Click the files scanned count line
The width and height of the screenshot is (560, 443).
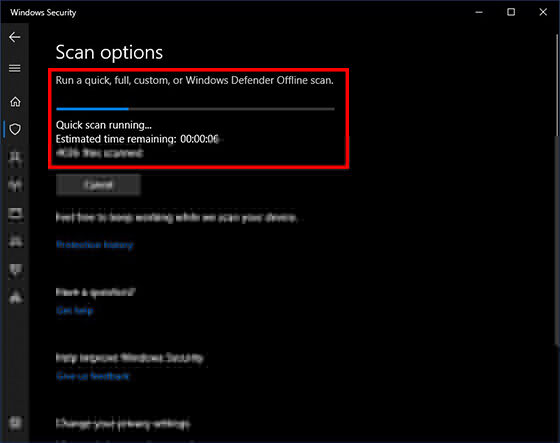tap(100, 153)
